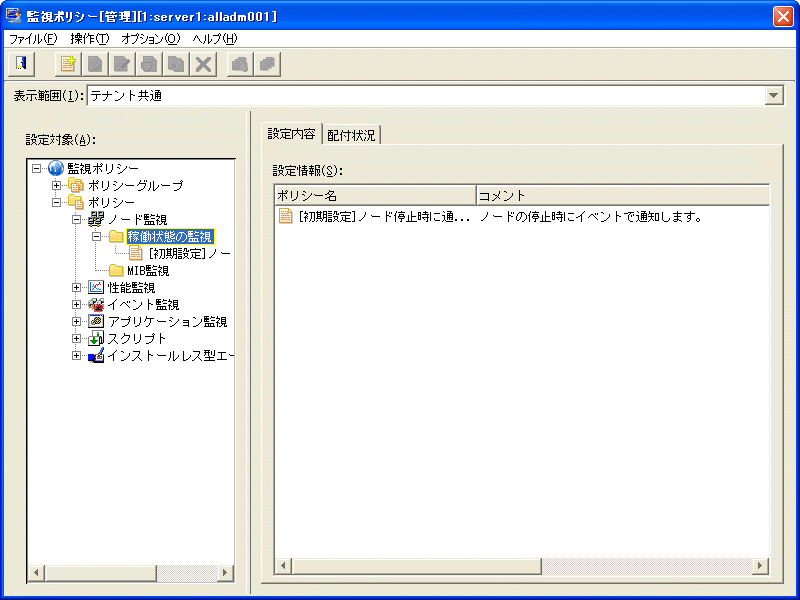
Task: Click document icon of tree [初期設定]ノー item
Action: 135,253
